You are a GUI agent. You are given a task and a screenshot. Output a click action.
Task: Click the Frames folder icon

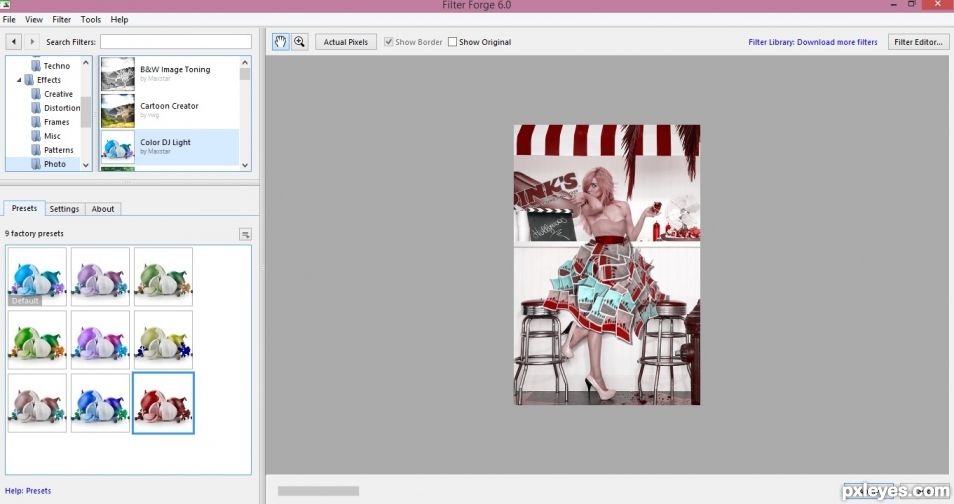(36, 122)
